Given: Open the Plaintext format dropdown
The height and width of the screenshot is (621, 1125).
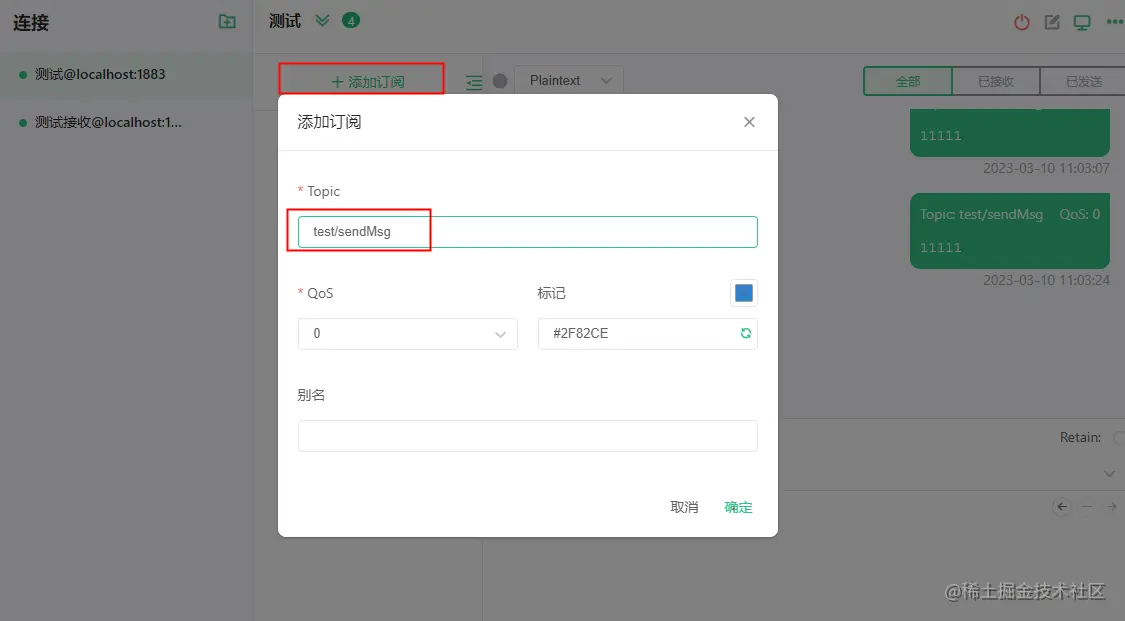Looking at the screenshot, I should coord(568,80).
